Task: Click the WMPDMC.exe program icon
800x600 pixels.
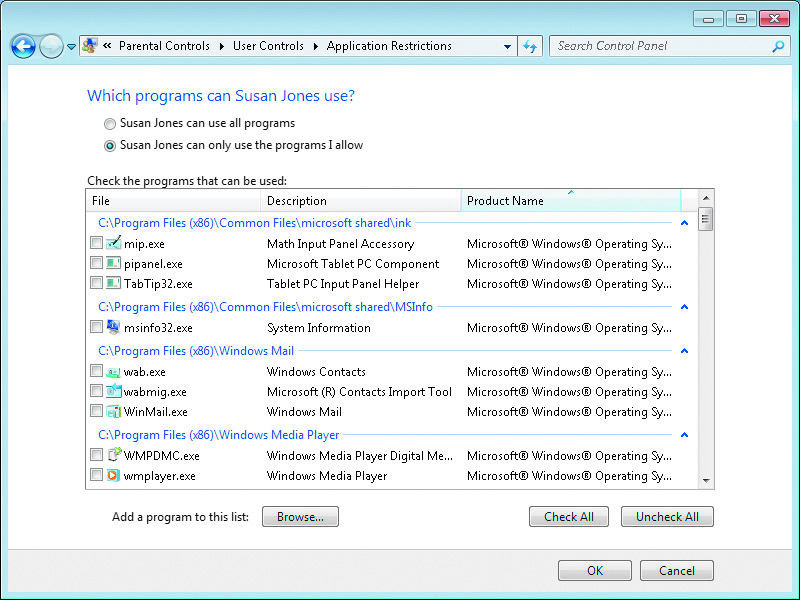Action: 114,454
